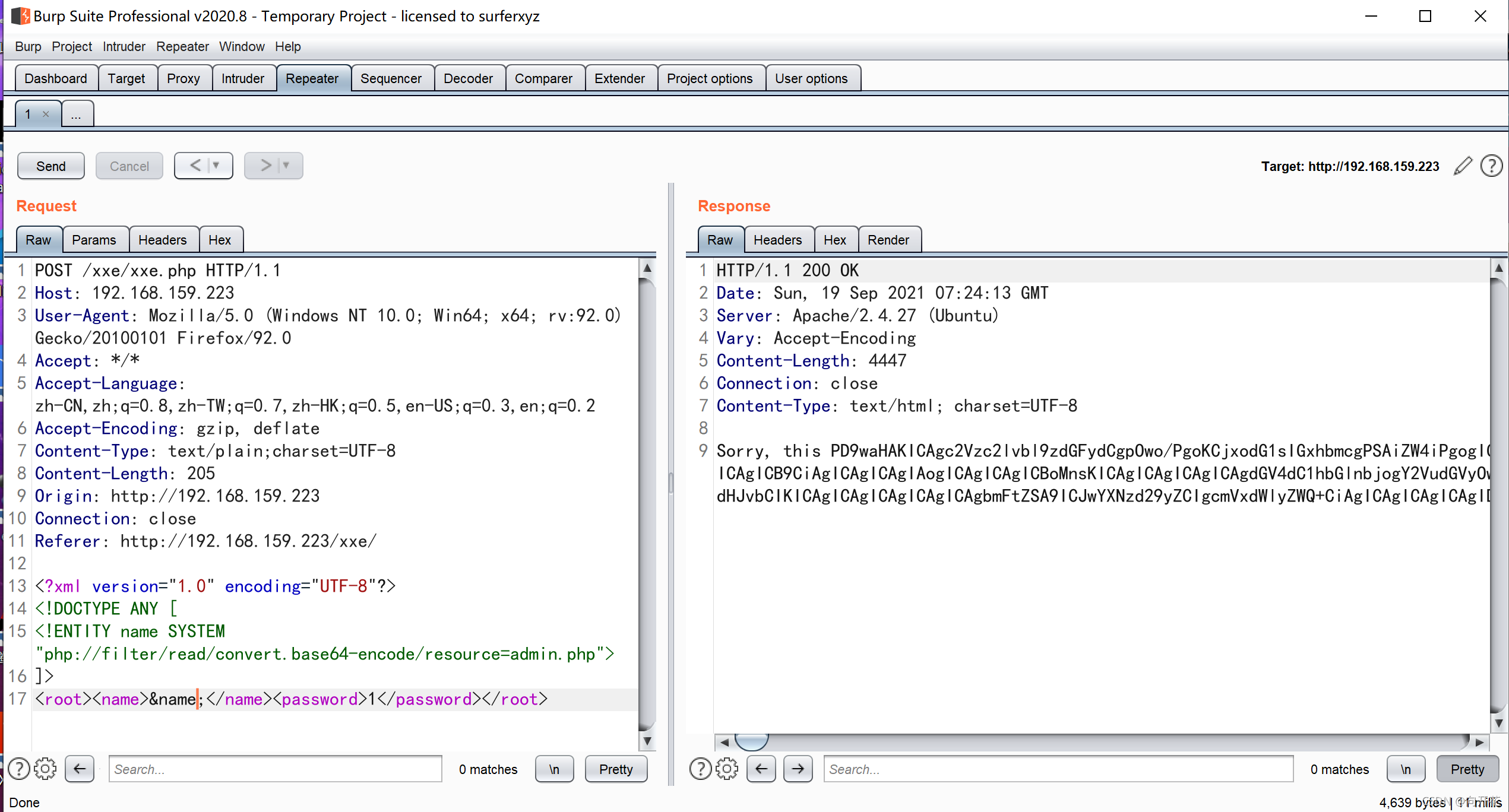Open the new Repeater tab '...' button
1509x812 pixels.
(x=77, y=115)
